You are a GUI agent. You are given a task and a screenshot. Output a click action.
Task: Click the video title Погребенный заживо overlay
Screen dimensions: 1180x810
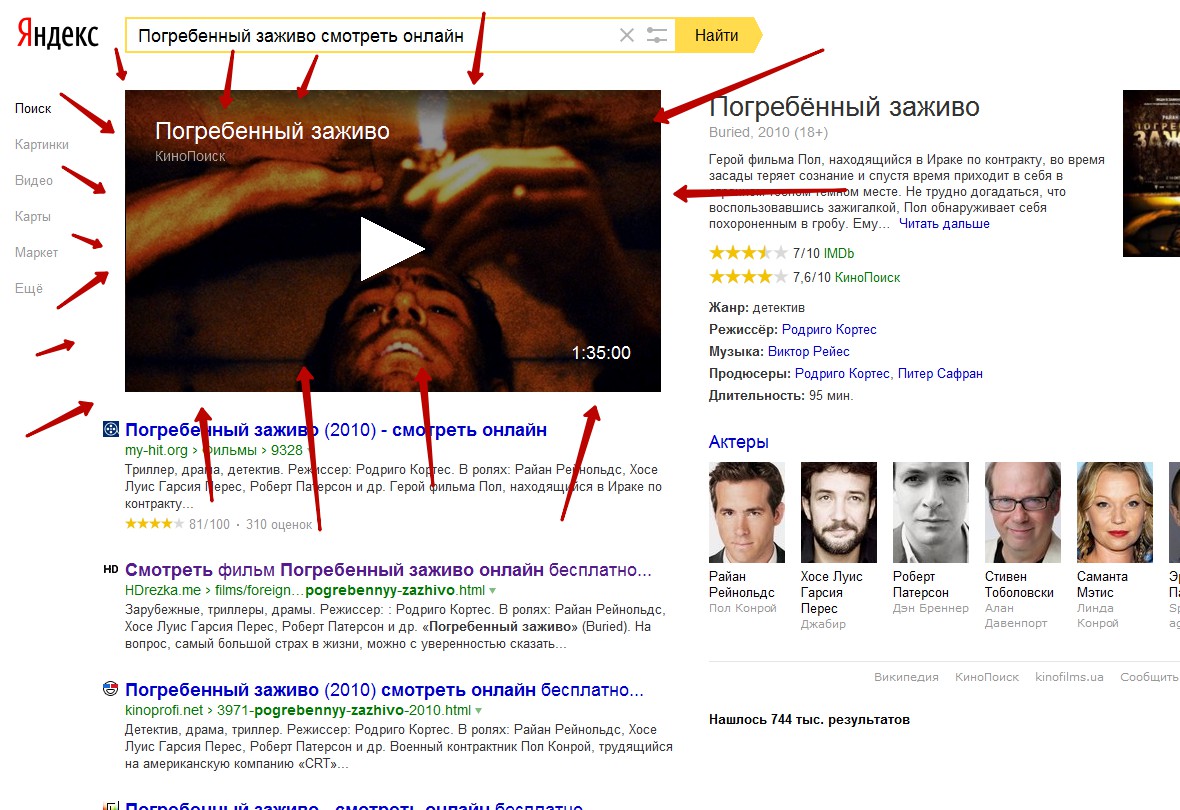click(272, 131)
